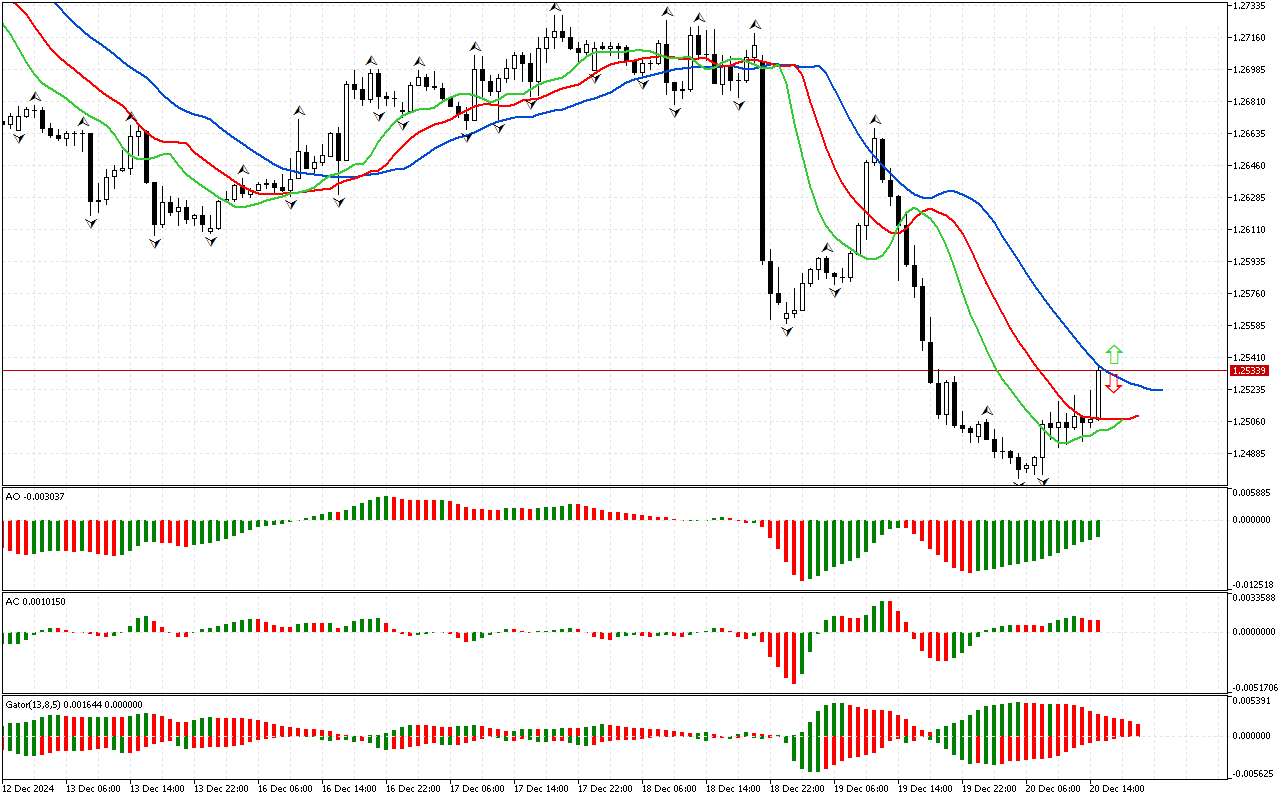
Task: Click the -0.005625 value on Gator scale
Action: pyautogui.click(x=1253, y=774)
